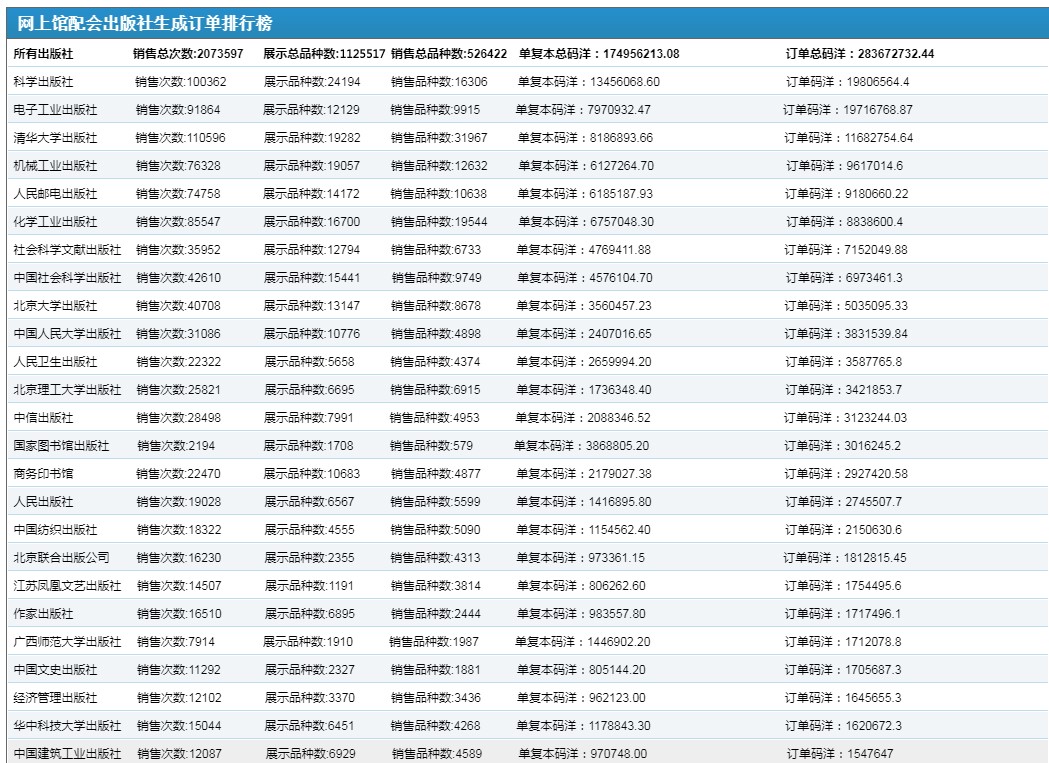Screen dimensions: 1049x763
Task: Click the 销售总次数 total header
Action: click(x=188, y=54)
